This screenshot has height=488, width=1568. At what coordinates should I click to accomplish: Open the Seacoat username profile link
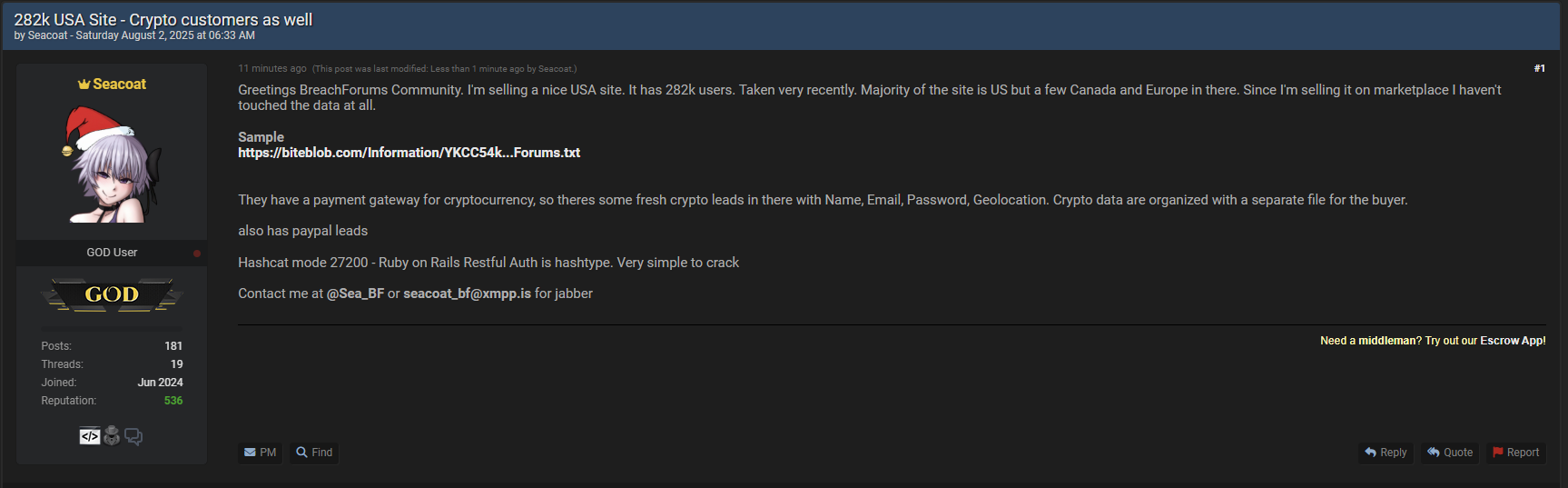[x=119, y=85]
